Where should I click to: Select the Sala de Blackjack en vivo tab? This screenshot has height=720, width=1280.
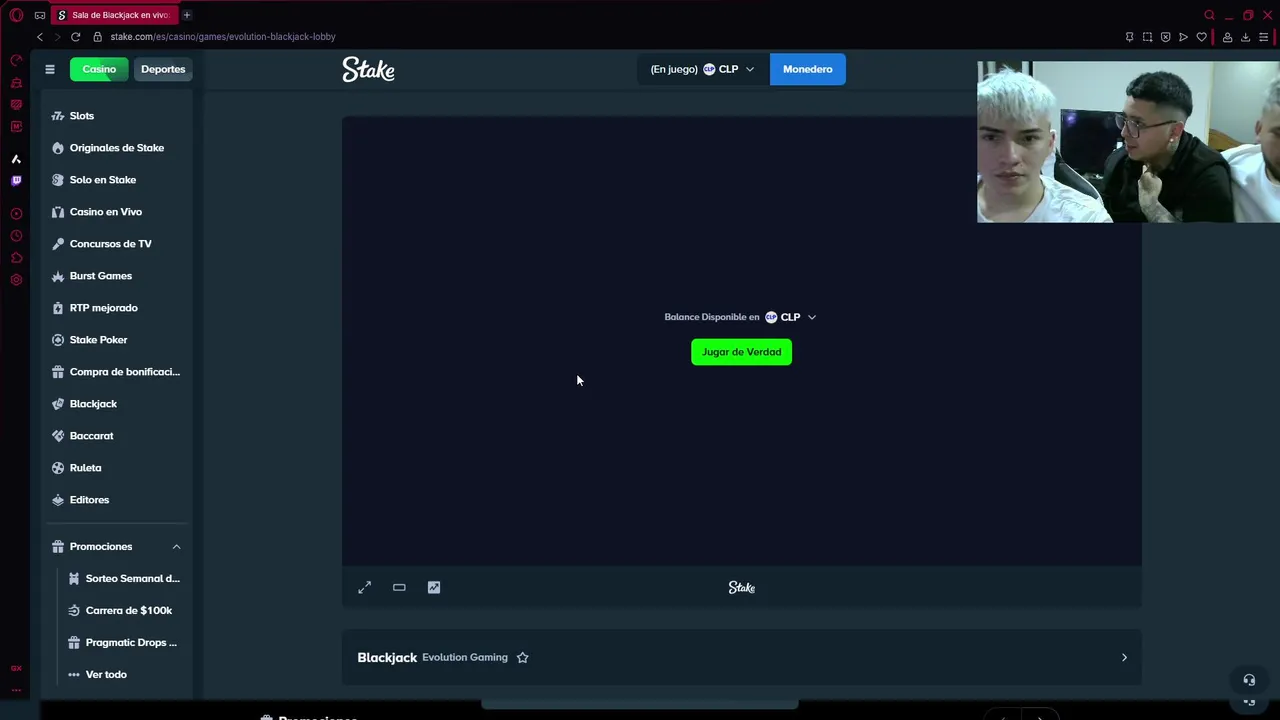point(113,15)
